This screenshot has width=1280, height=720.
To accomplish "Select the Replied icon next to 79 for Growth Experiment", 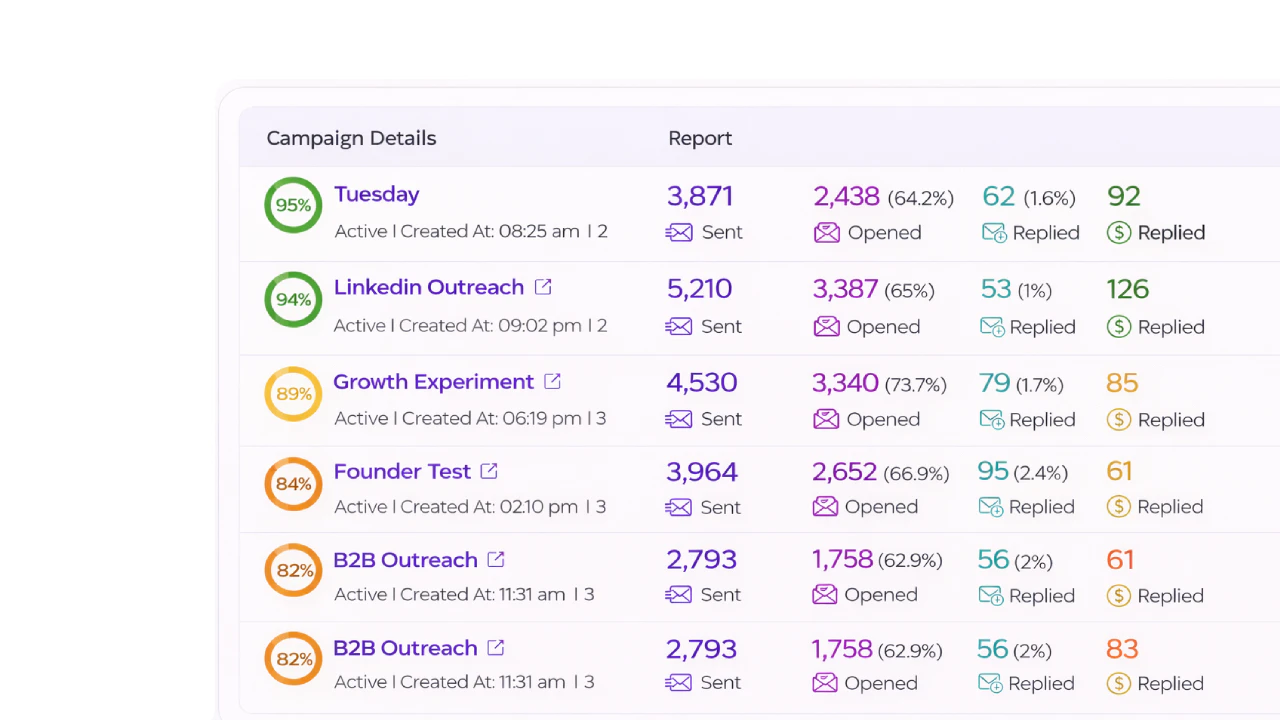I will tap(994, 420).
